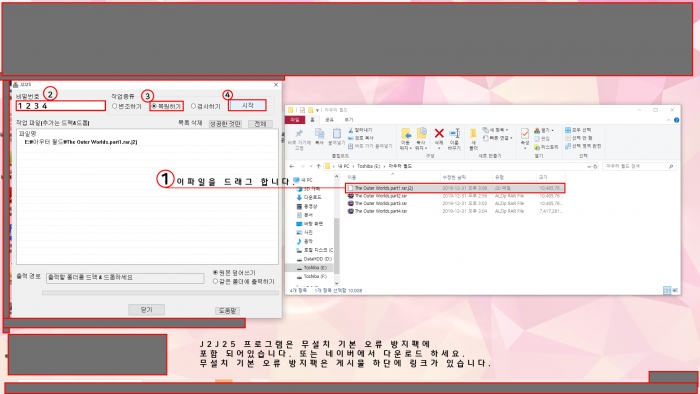
Task: Click the 출력 경로 output path field
Action: [125, 278]
